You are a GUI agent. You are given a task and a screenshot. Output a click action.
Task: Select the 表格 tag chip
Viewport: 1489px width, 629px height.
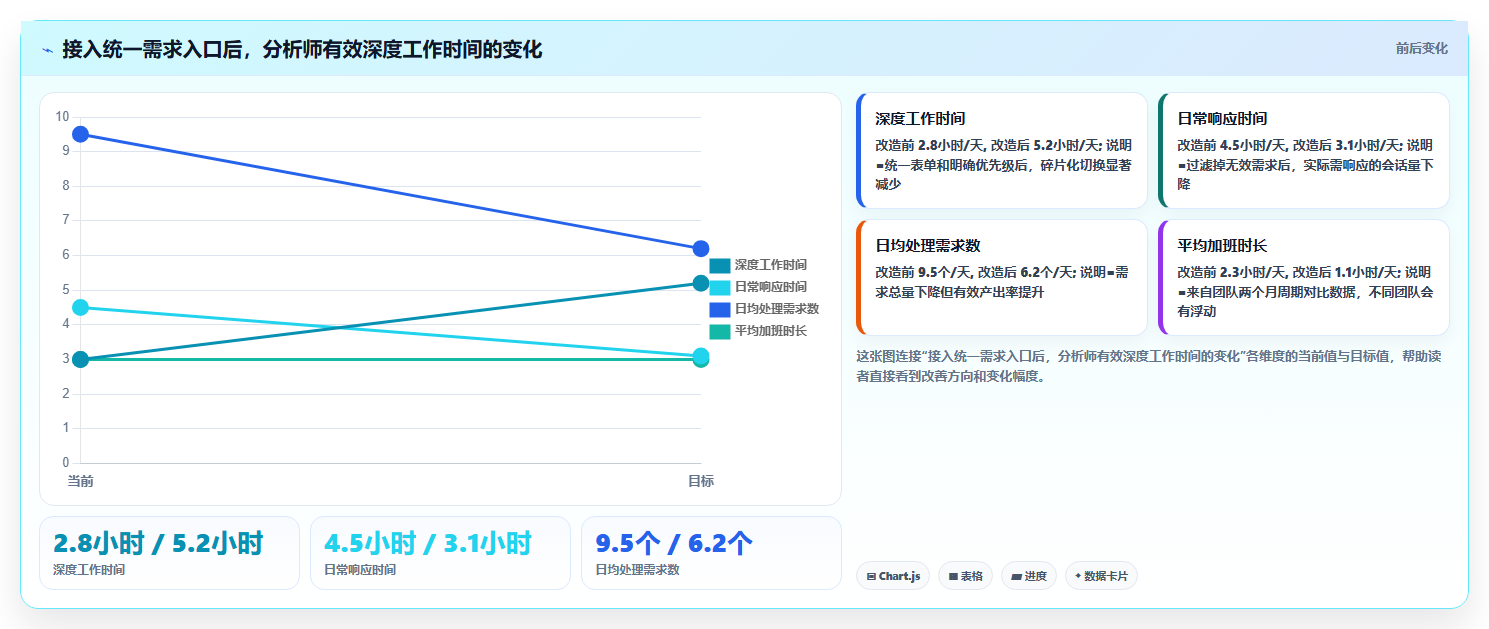pyautogui.click(x=965, y=576)
